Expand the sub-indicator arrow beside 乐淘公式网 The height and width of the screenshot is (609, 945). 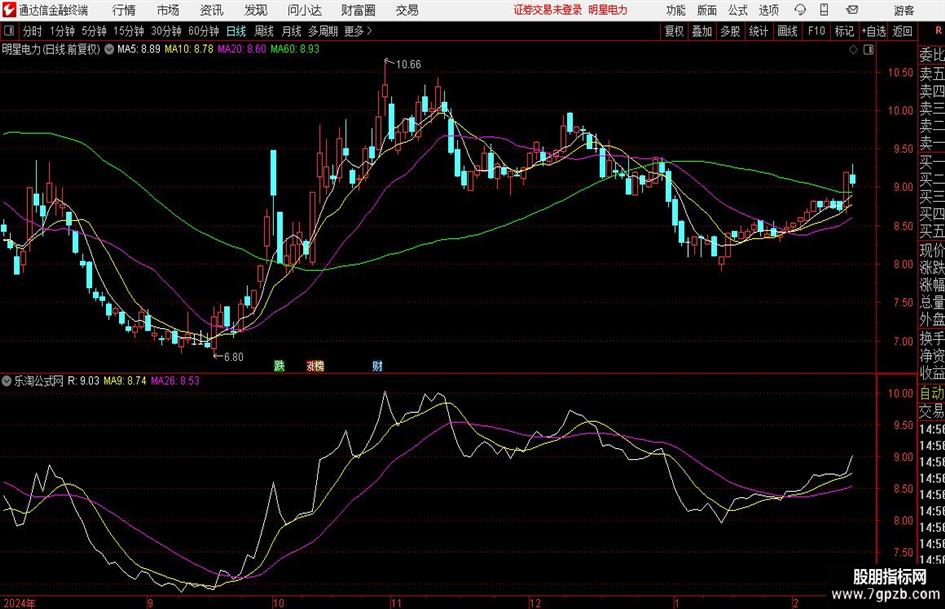[x=7, y=380]
